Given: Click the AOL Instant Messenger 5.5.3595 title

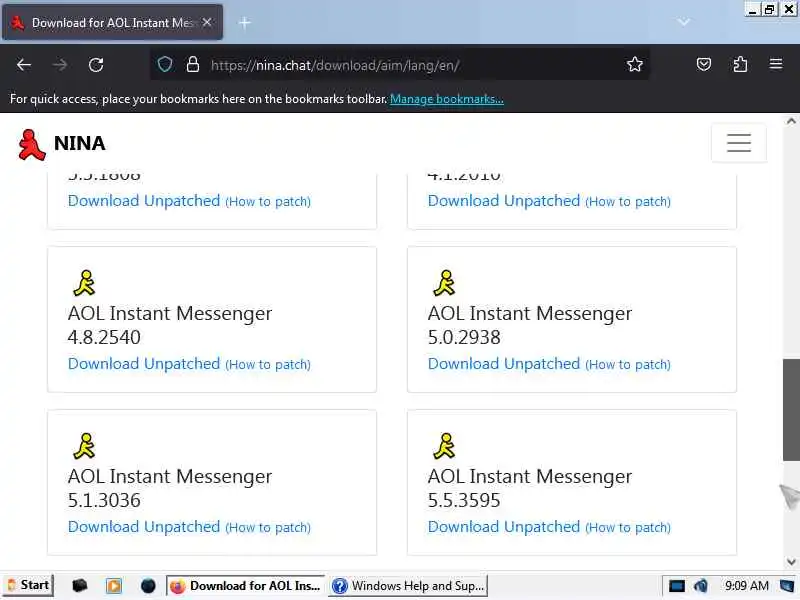Looking at the screenshot, I should (530, 488).
